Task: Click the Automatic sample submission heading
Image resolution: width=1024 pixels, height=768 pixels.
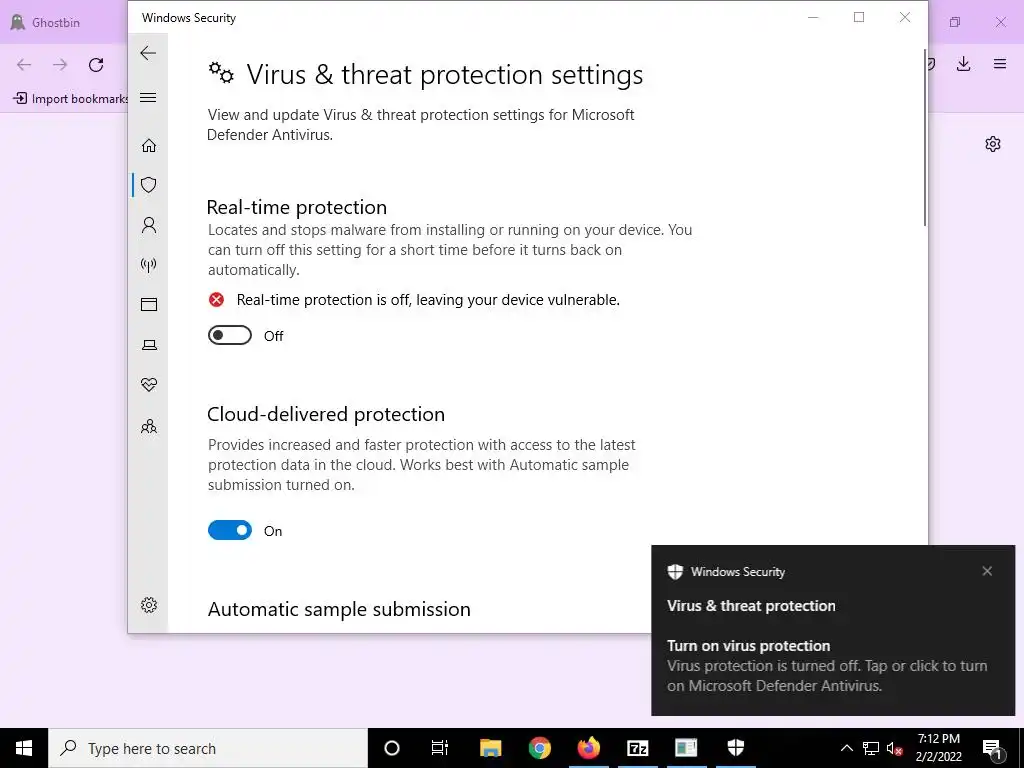Action: (339, 609)
